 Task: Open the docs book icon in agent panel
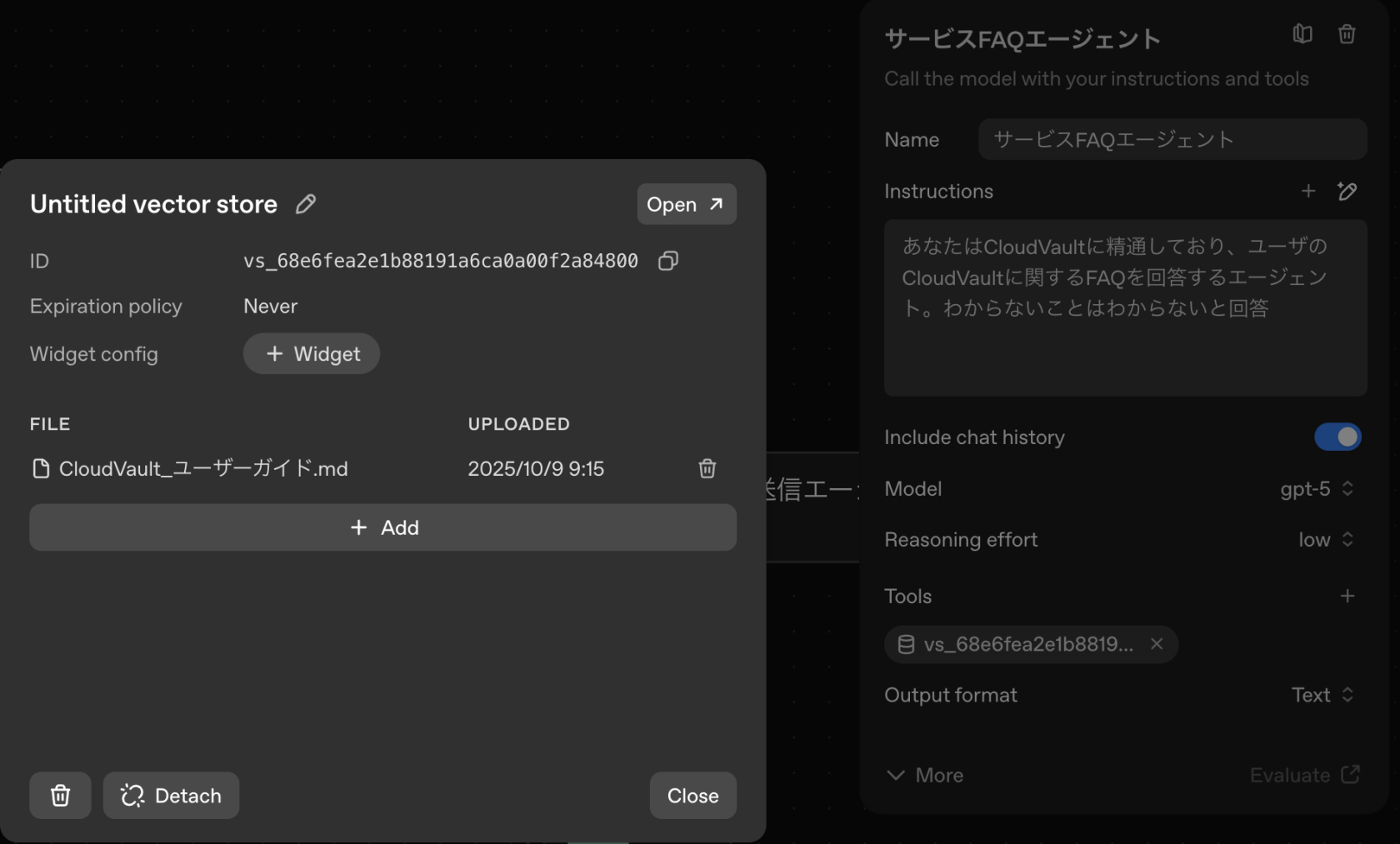pyautogui.click(x=1302, y=34)
